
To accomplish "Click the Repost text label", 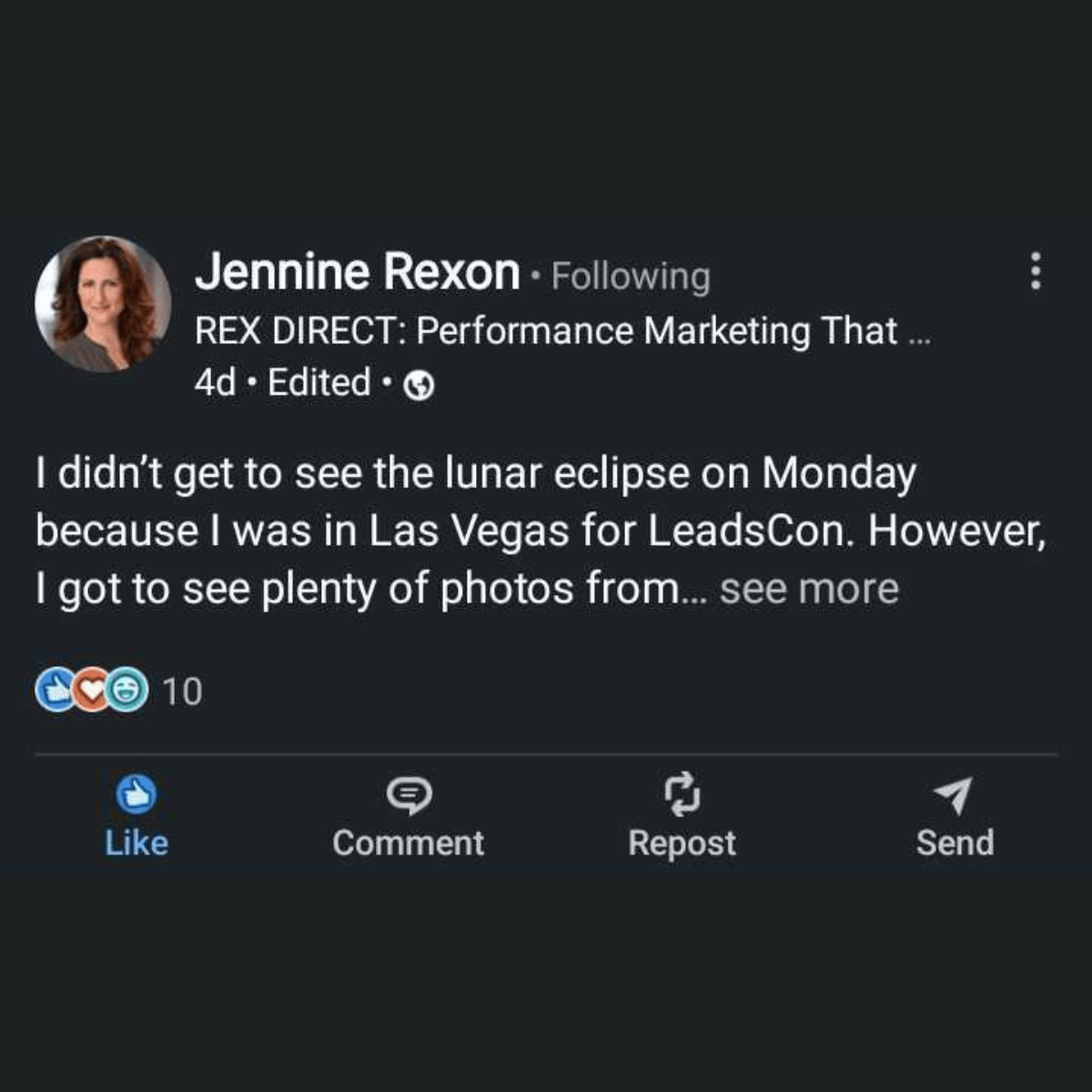I will pyautogui.click(x=682, y=844).
